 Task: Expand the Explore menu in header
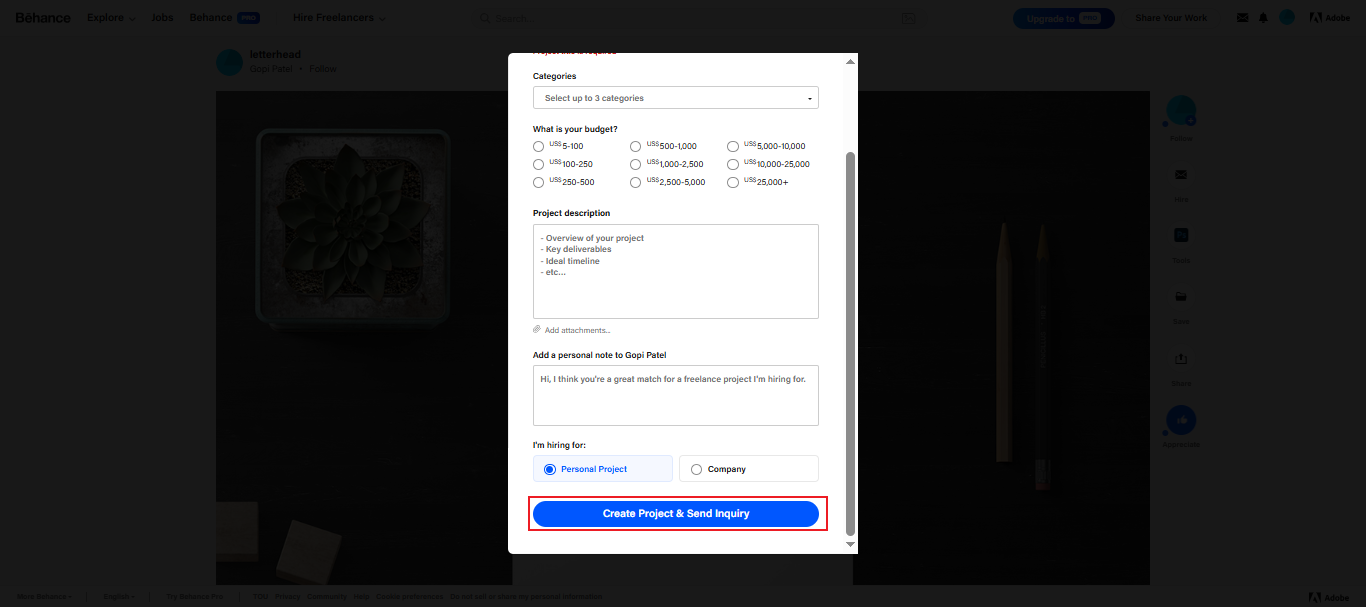click(x=111, y=18)
